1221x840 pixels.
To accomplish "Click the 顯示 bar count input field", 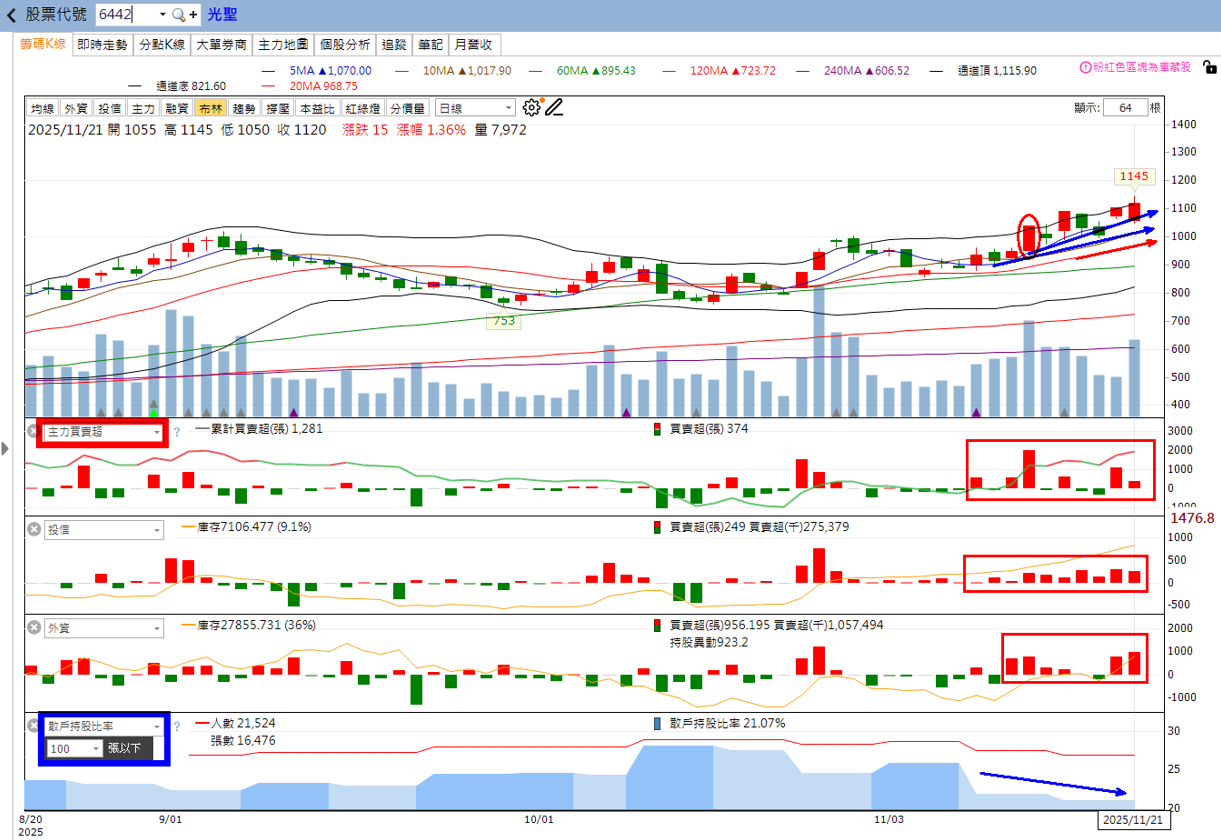I will 1127,107.
